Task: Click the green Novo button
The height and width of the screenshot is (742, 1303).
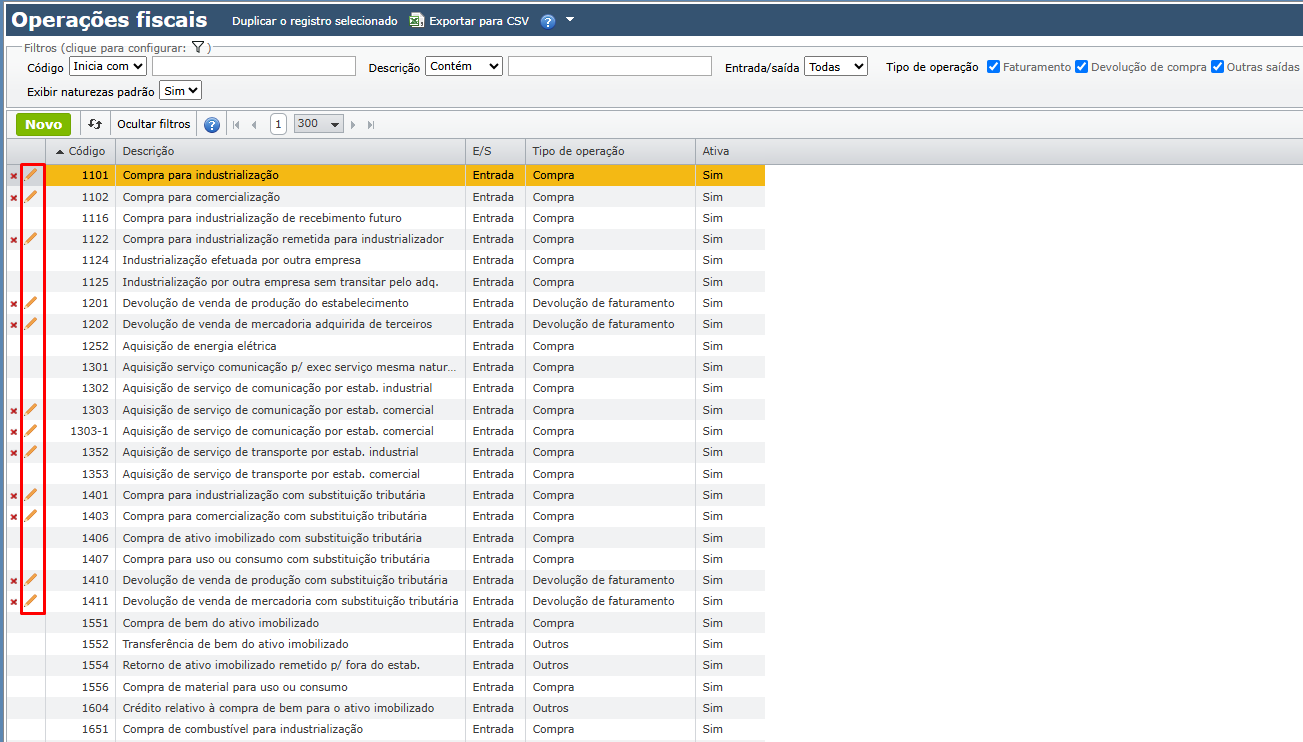Action: (x=43, y=124)
